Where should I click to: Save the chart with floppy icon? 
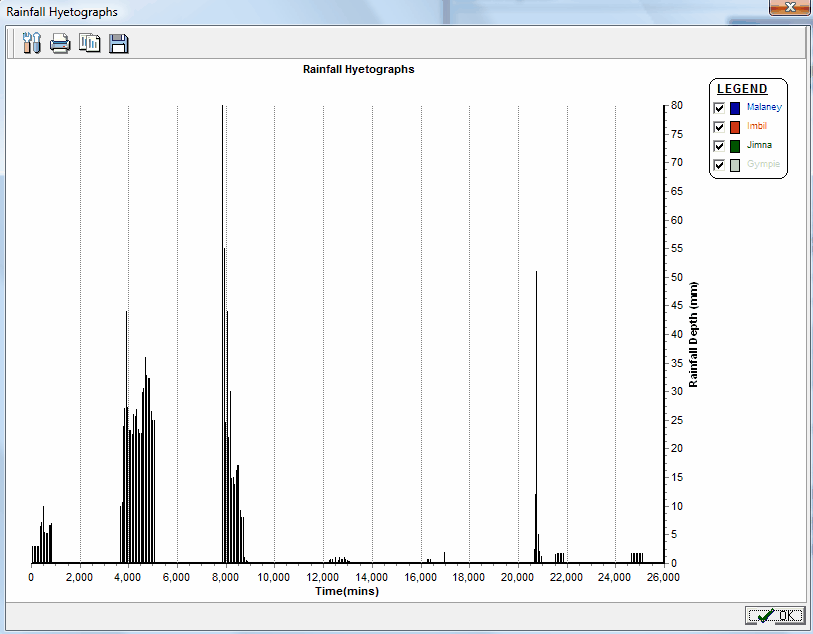point(119,43)
